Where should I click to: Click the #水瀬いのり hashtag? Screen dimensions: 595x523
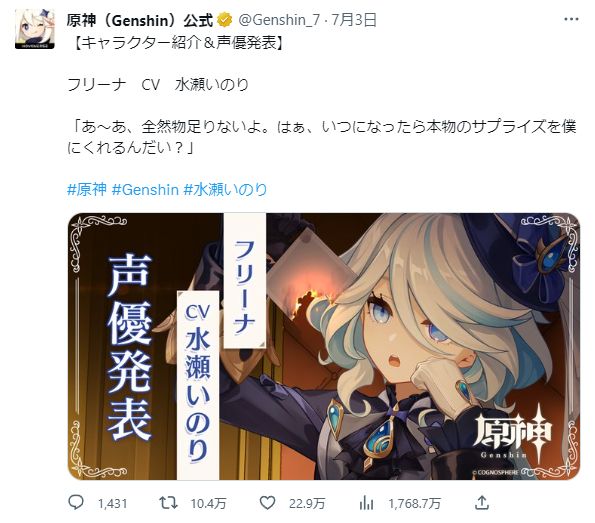coord(225,189)
